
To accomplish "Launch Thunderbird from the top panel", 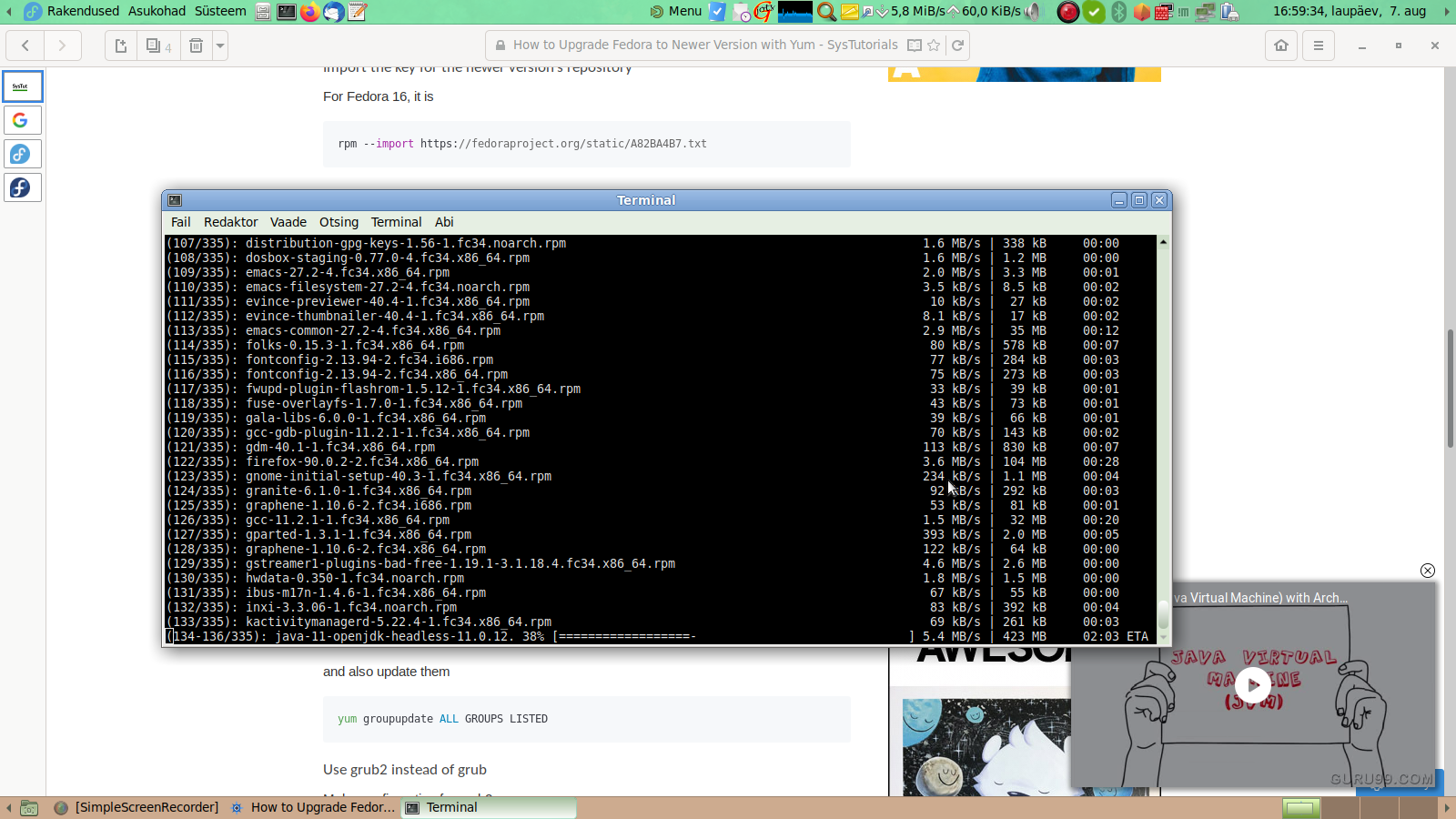I will [334, 12].
